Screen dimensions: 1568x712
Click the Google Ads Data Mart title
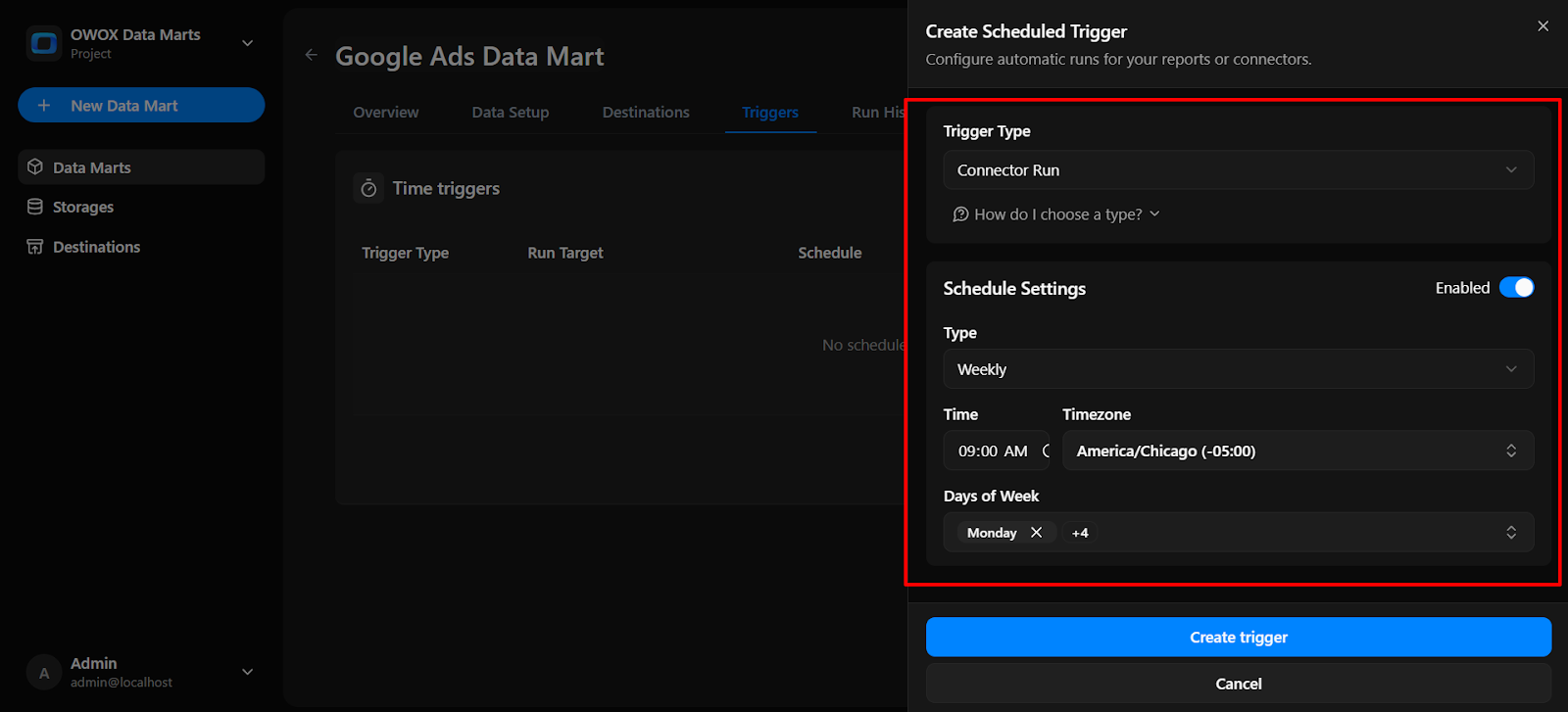click(469, 57)
